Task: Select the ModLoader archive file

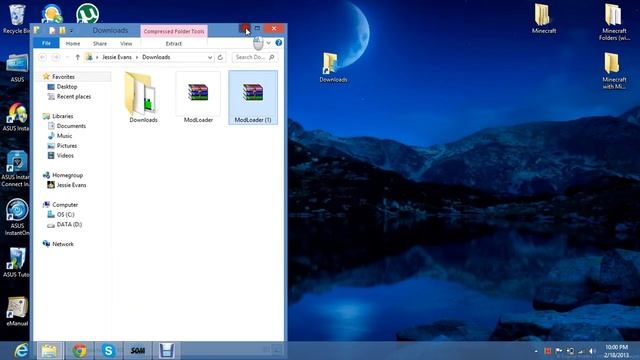Action: point(198,98)
